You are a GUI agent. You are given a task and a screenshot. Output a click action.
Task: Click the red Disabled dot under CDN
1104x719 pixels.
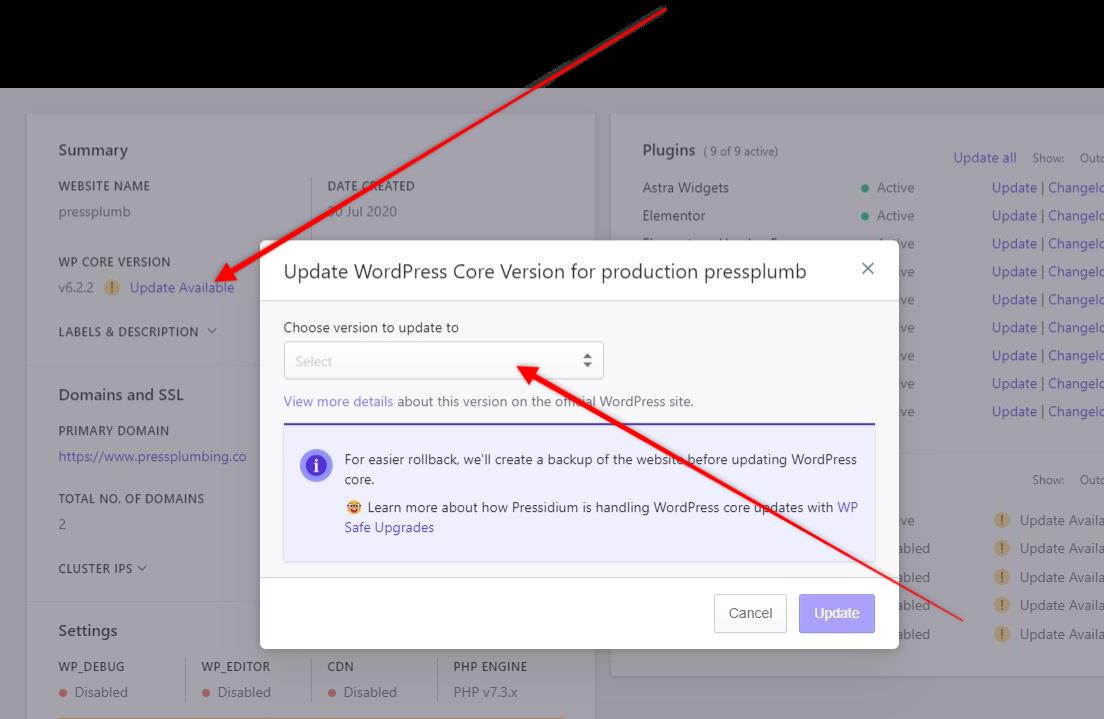pos(332,693)
